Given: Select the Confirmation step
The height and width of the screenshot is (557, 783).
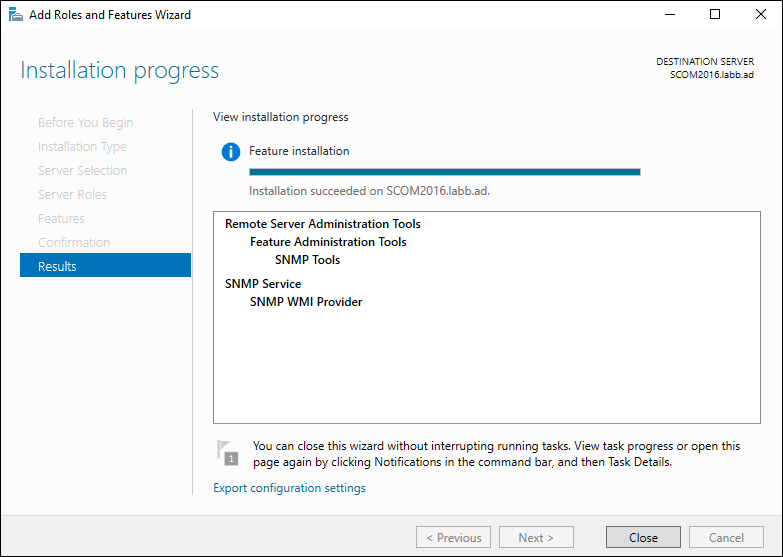Looking at the screenshot, I should [x=74, y=242].
